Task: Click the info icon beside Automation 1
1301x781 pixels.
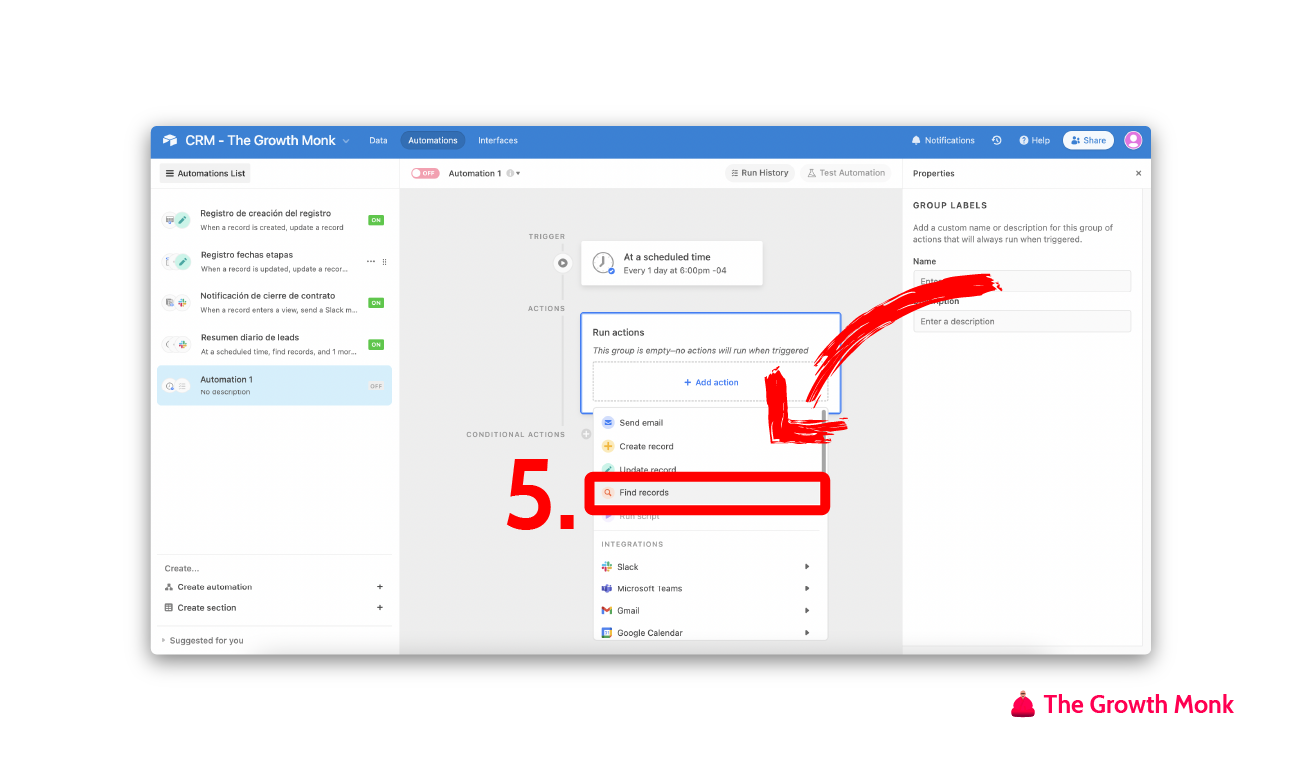Action: (510, 173)
